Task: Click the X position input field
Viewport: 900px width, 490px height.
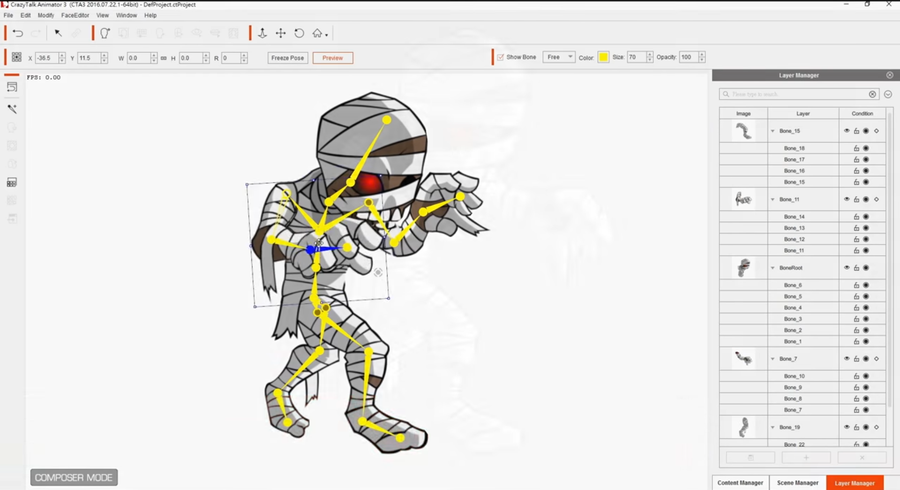Action: (45, 58)
